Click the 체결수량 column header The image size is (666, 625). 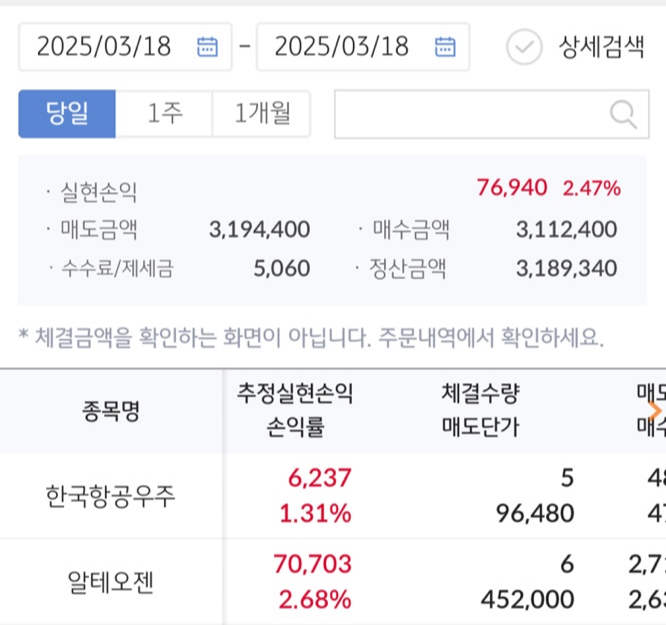tap(480, 393)
